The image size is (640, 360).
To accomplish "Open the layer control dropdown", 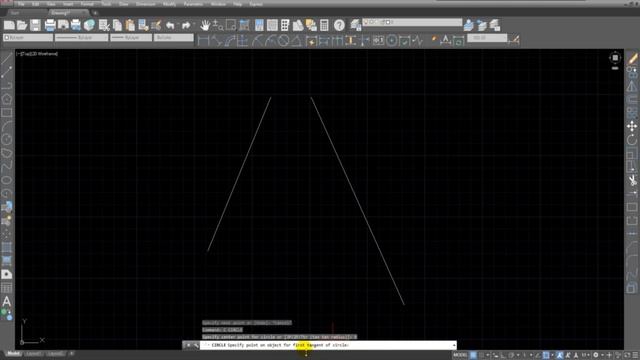I will click(x=412, y=22).
